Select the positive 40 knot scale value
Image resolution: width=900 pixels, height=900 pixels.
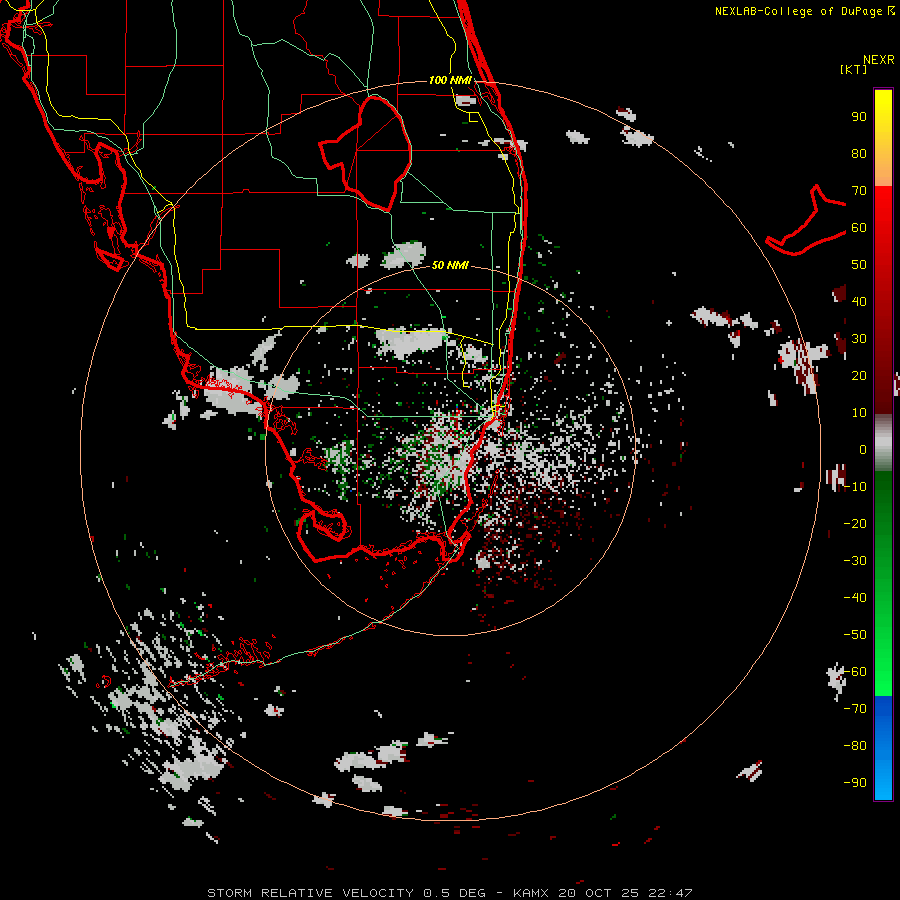tap(859, 301)
